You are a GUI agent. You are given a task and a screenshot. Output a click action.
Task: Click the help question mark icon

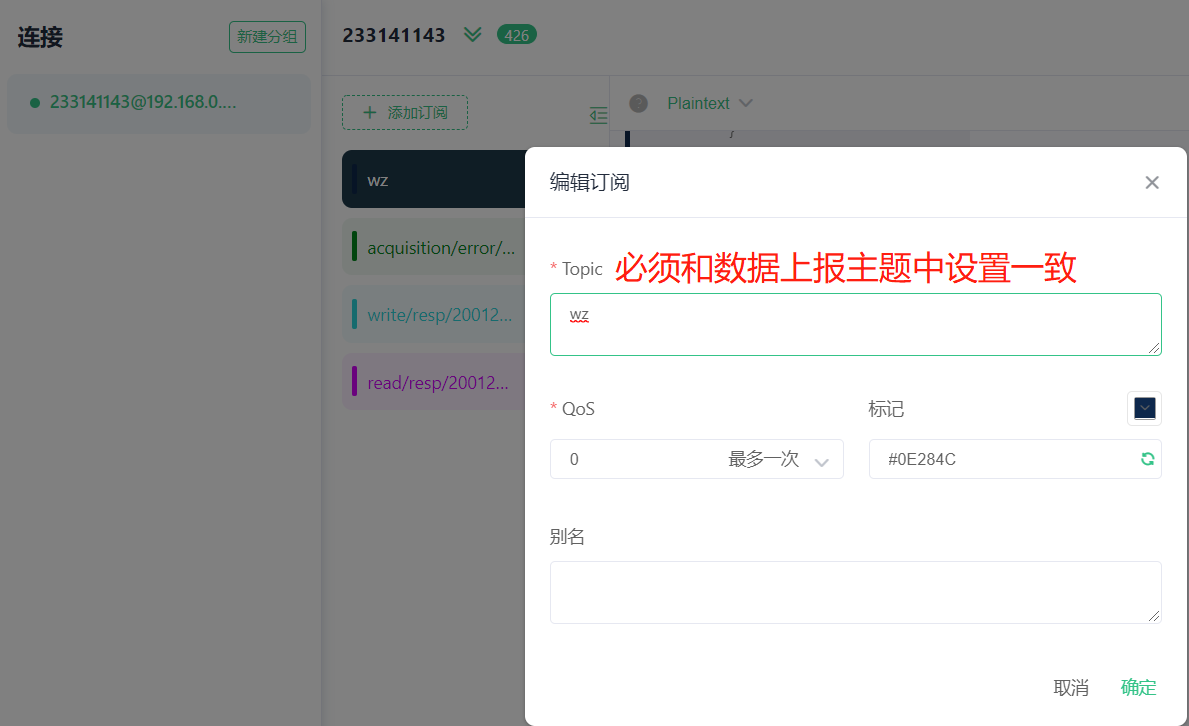click(638, 103)
